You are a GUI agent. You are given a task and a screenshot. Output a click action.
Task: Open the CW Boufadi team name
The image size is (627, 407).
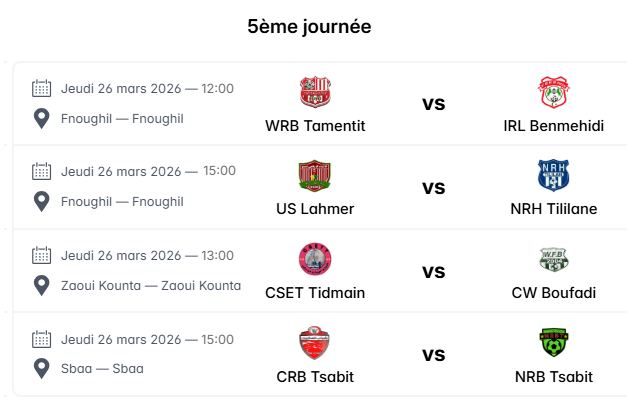click(553, 293)
